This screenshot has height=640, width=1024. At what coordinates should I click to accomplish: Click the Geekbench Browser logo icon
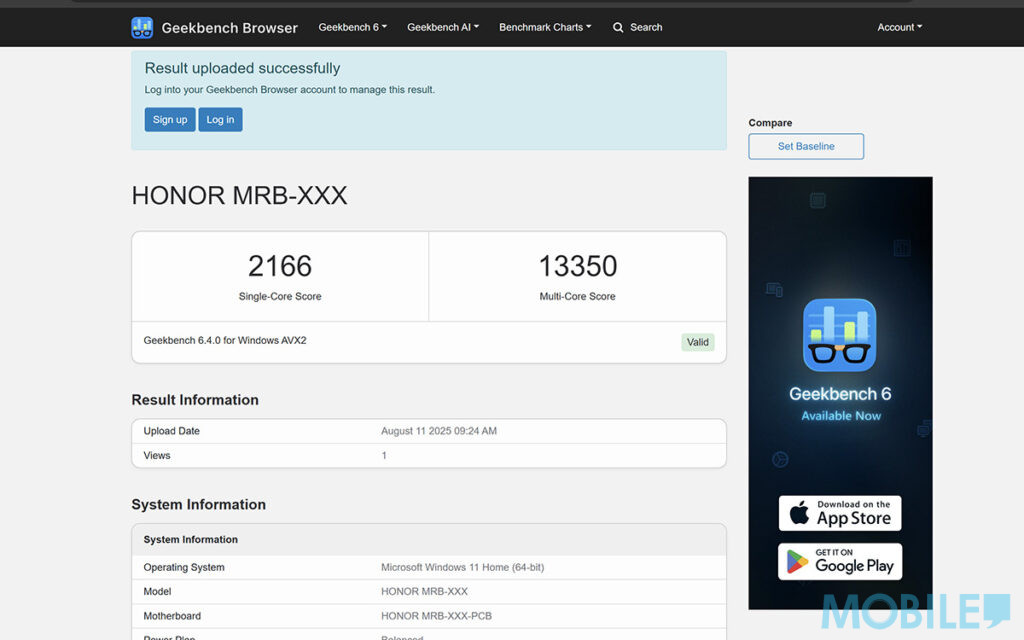tap(142, 27)
